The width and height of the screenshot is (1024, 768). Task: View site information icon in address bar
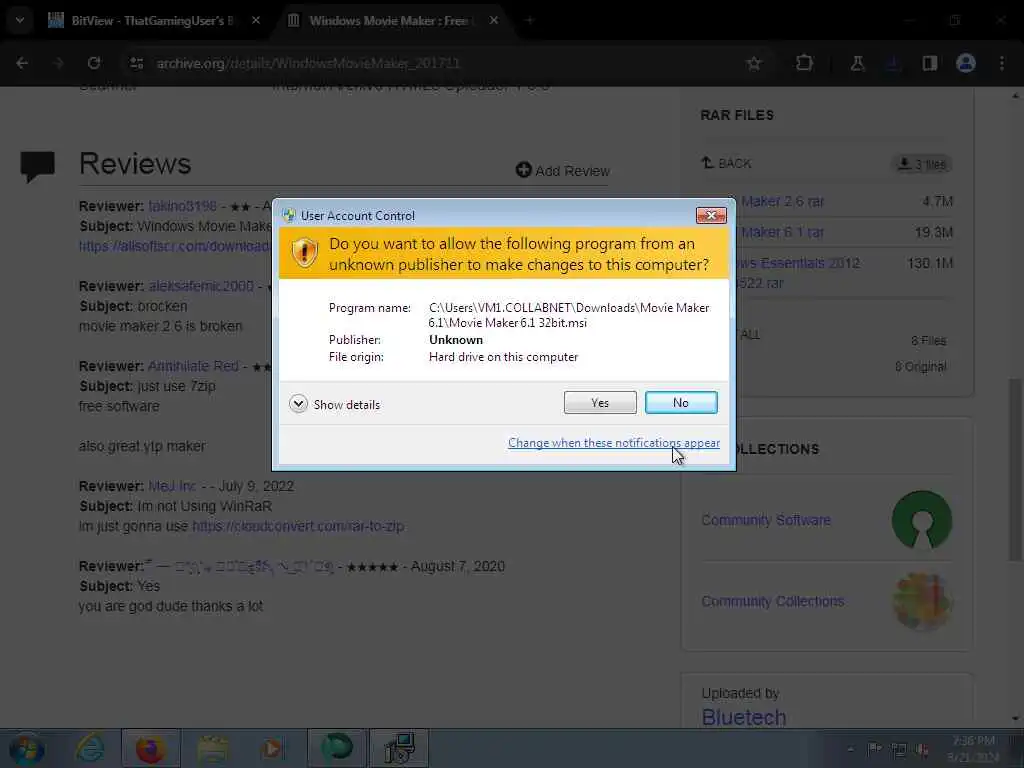point(136,63)
